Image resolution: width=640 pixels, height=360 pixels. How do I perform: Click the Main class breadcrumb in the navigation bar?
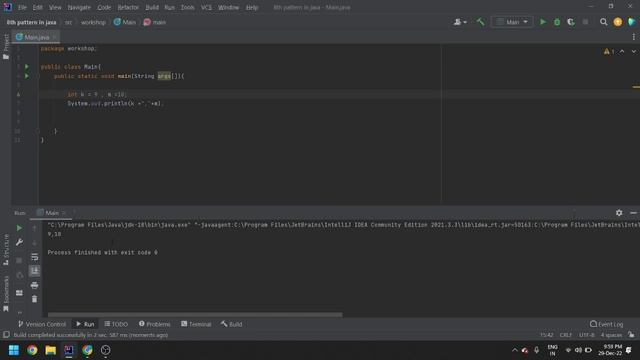pos(124,22)
